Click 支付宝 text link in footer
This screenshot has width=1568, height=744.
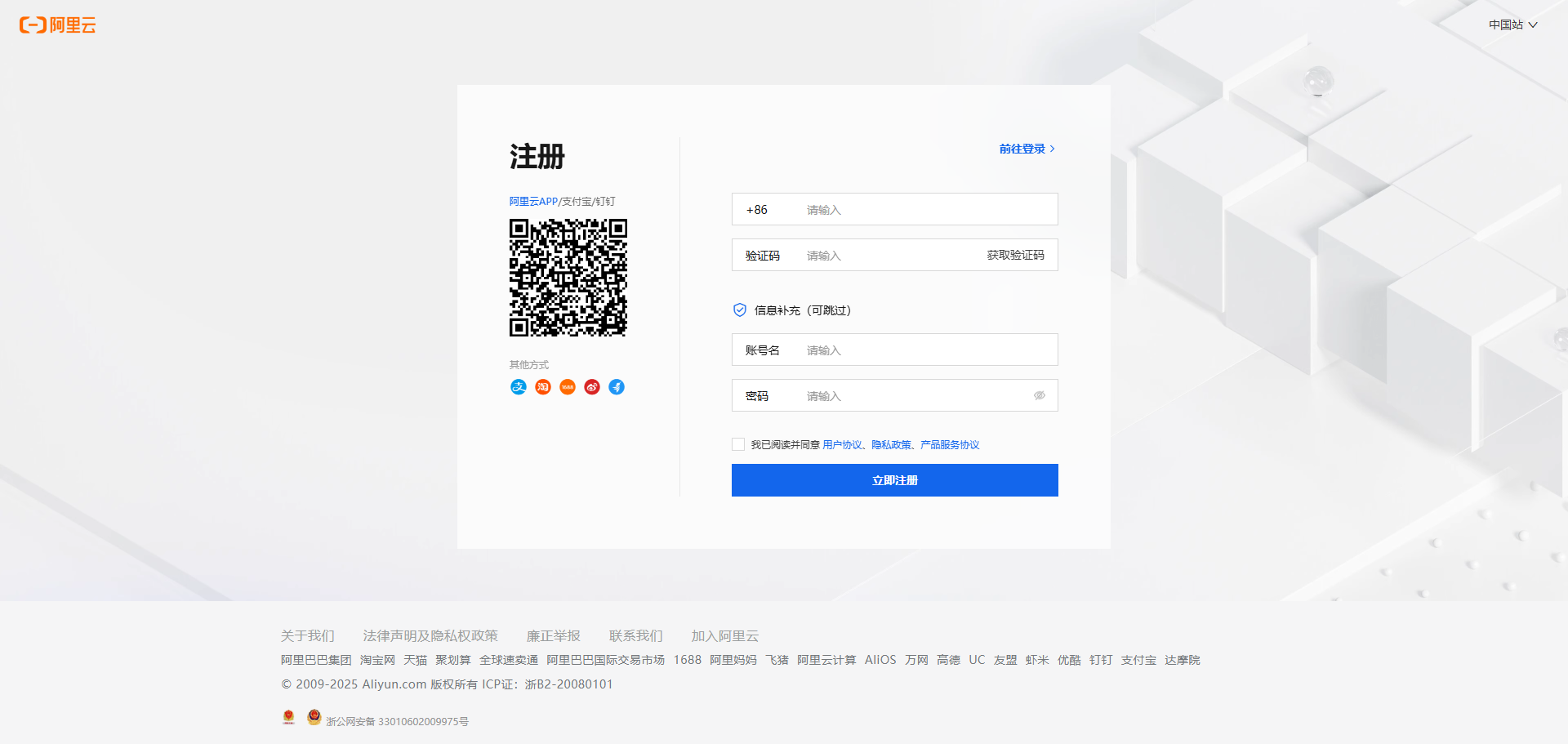(x=1138, y=660)
